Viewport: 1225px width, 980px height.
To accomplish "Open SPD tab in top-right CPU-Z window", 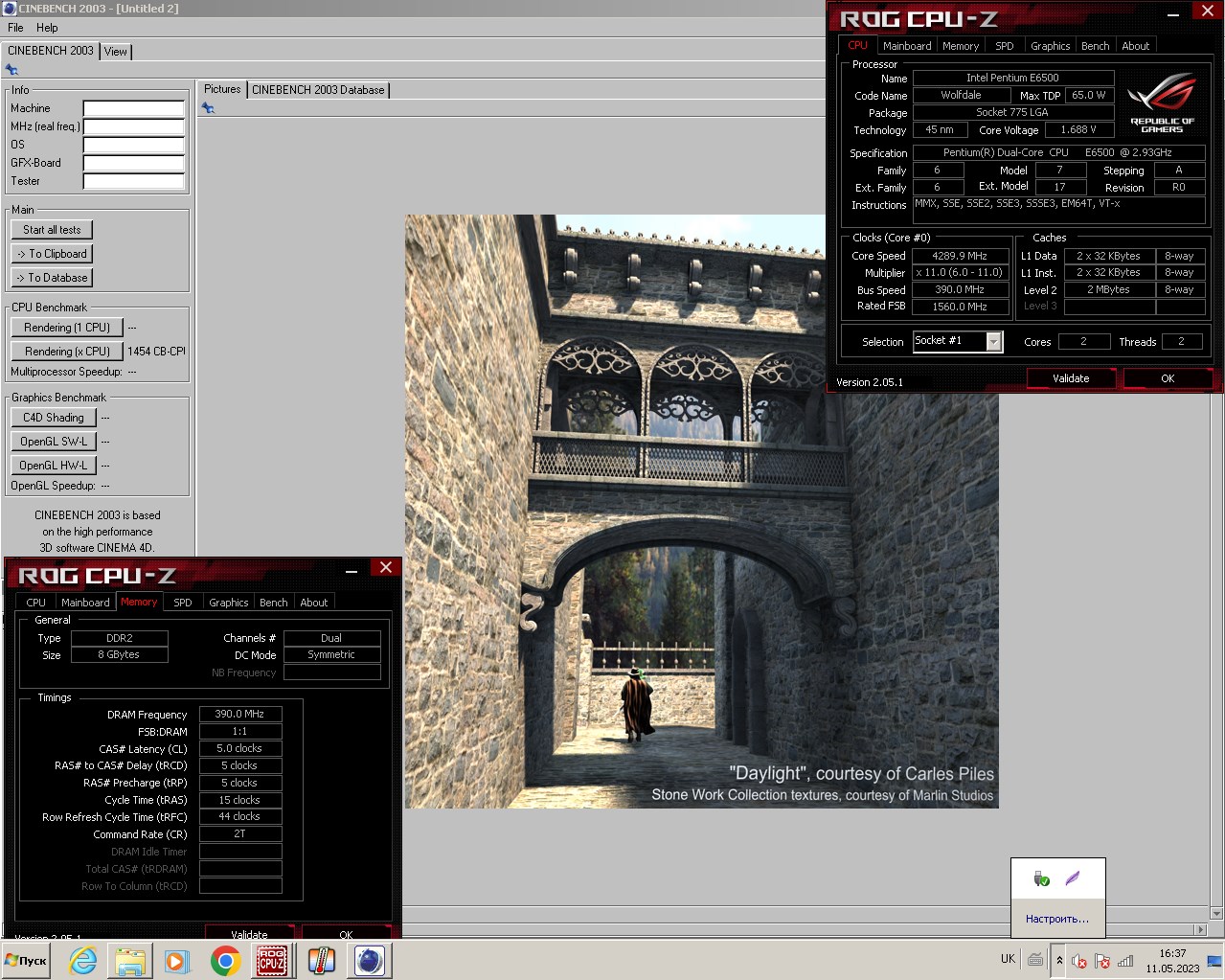I will click(1005, 46).
